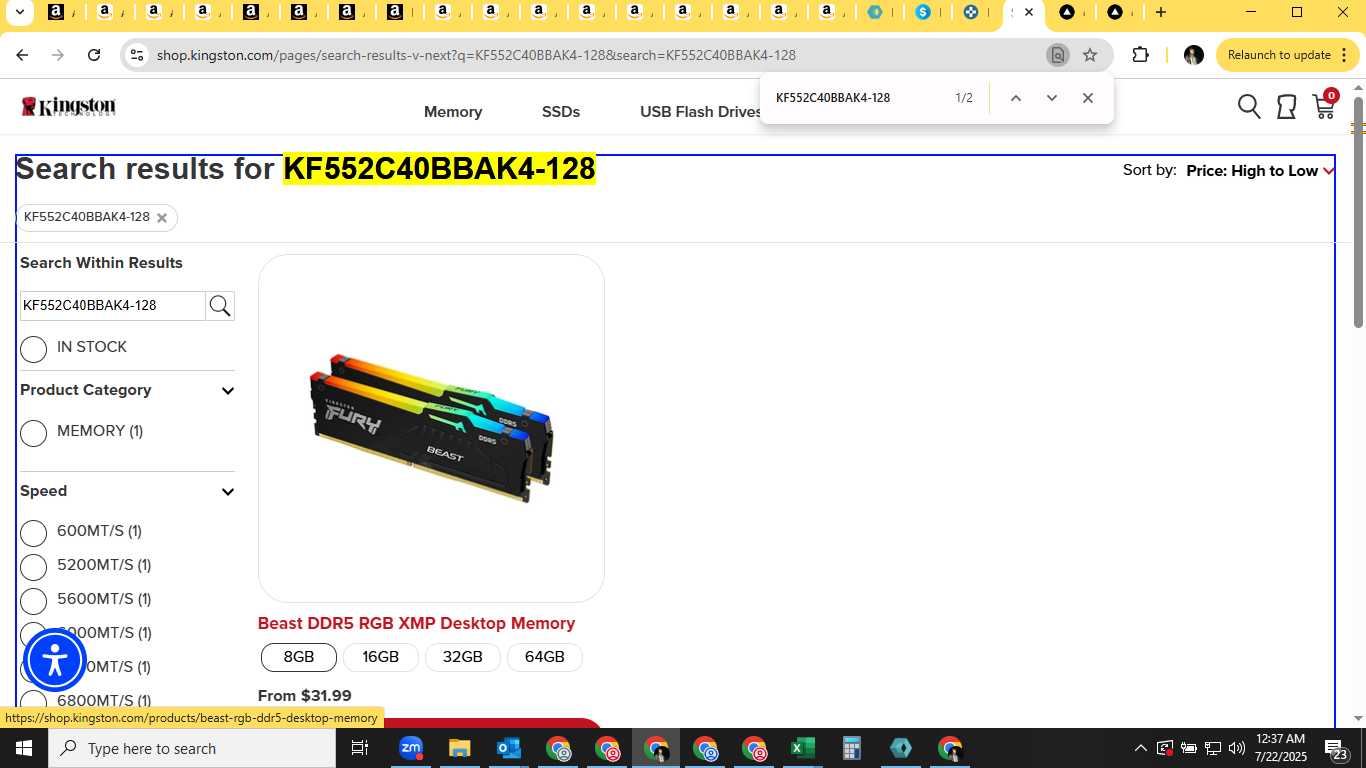Open Chrome extensions puzzle icon
This screenshot has height=768, width=1366.
[x=1140, y=55]
